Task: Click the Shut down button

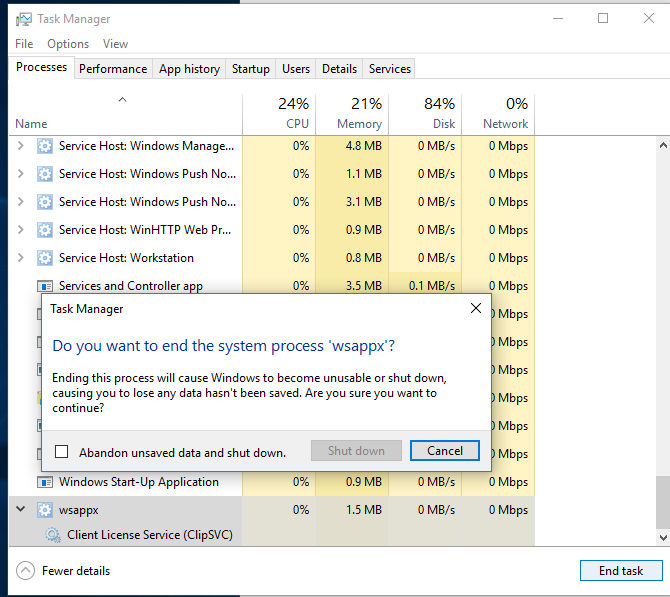Action: [356, 451]
